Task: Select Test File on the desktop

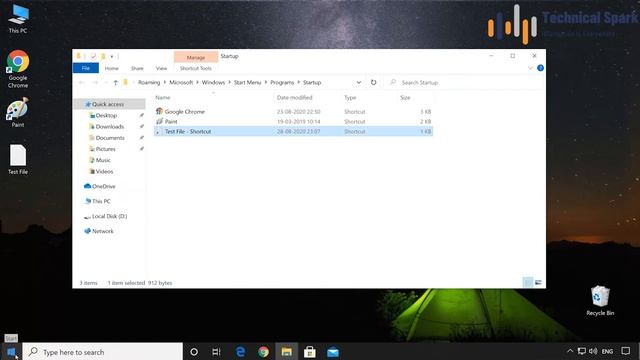Action: (x=18, y=159)
